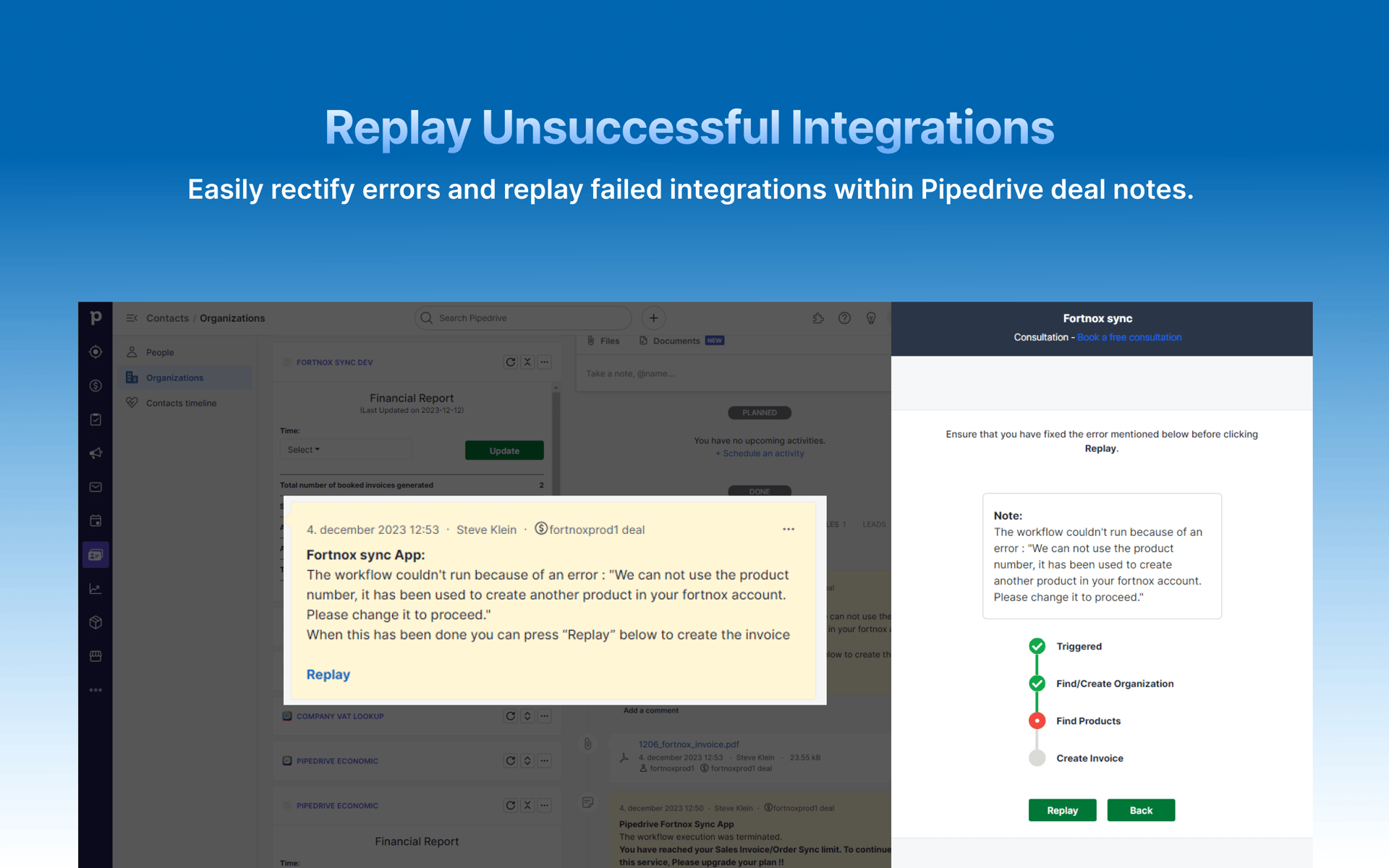The height and width of the screenshot is (868, 1389).
Task: Click the Insights chart icon in sidebar
Action: coord(95,589)
